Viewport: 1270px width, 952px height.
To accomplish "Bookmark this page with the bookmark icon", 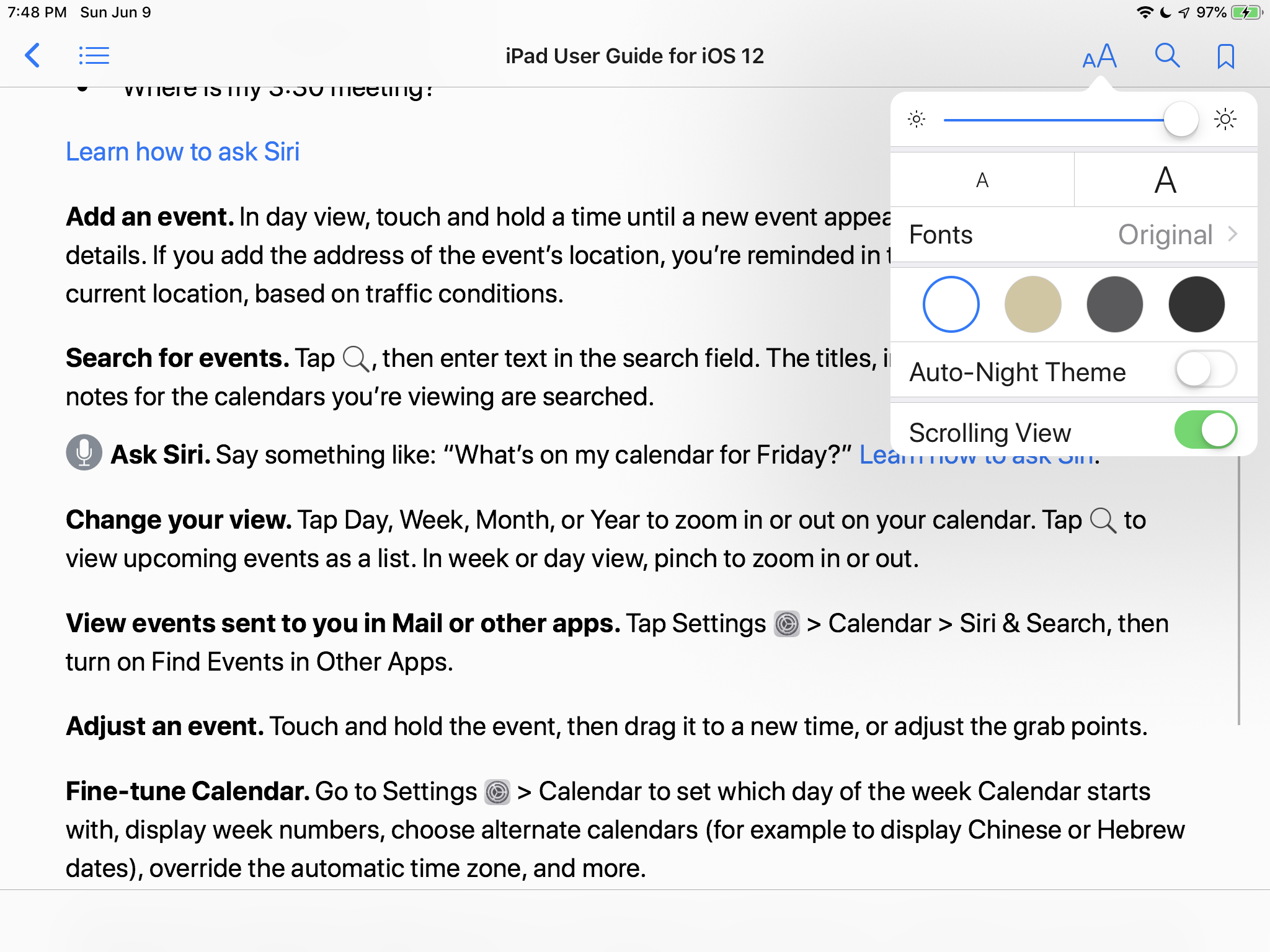I will tap(1225, 56).
